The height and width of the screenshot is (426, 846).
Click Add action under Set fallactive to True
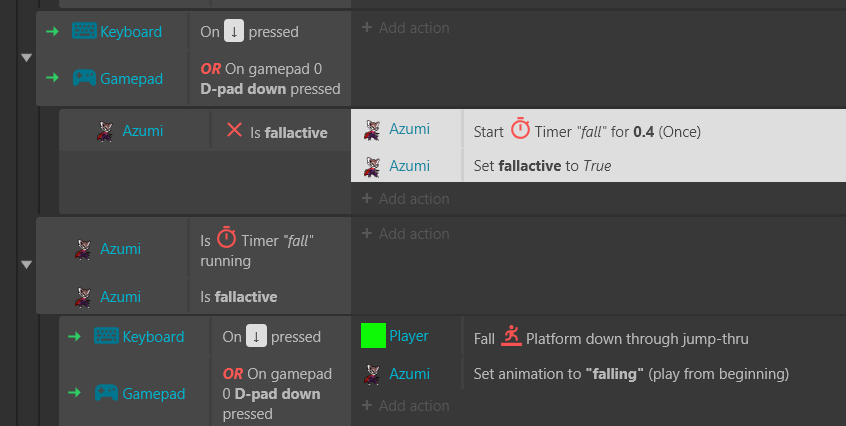[x=405, y=198]
